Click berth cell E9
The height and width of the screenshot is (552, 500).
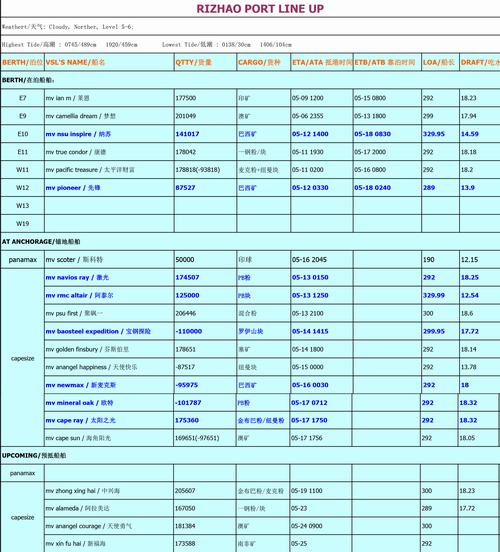[x=23, y=116]
